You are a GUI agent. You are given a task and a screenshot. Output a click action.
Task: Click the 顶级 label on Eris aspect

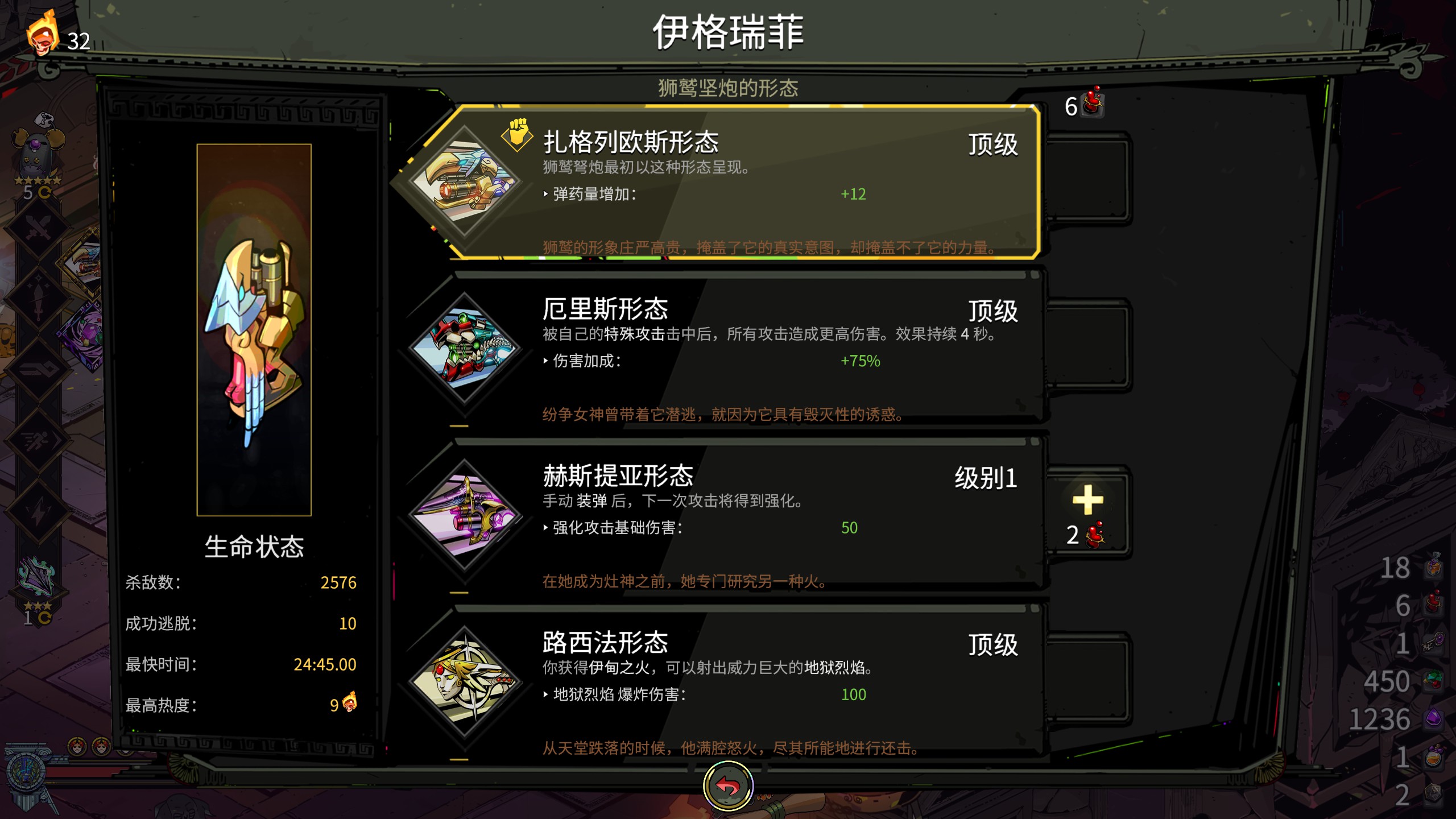point(993,311)
